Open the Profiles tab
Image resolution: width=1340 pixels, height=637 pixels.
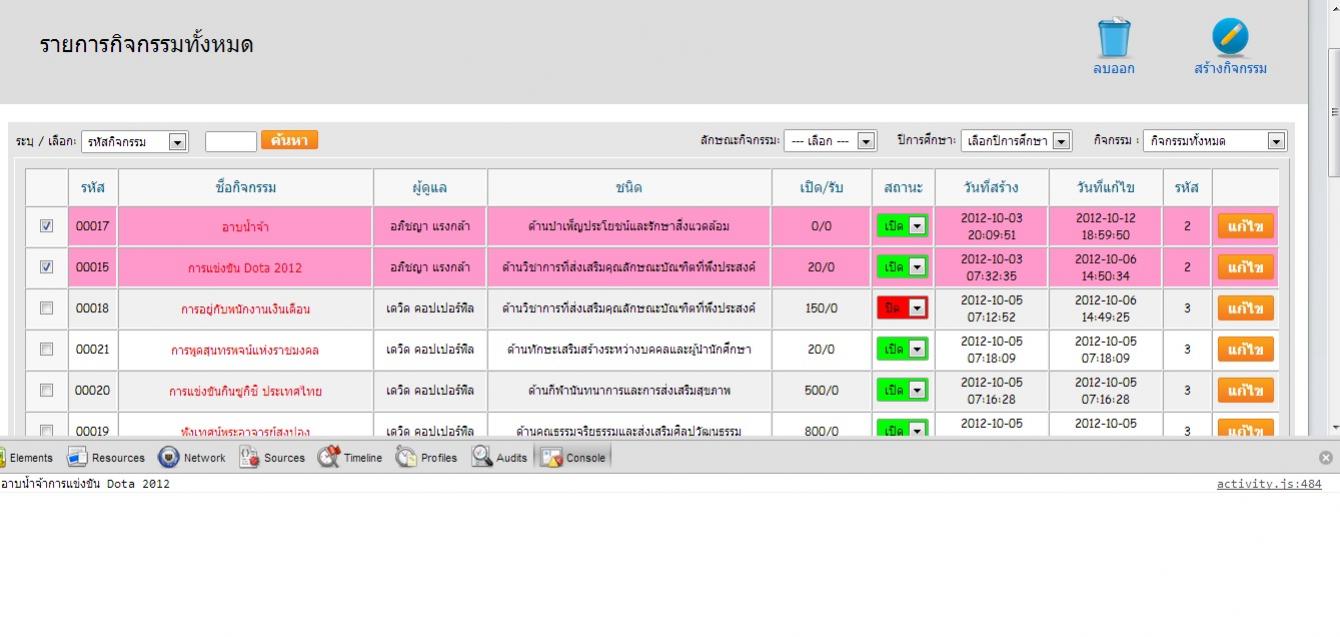426,458
